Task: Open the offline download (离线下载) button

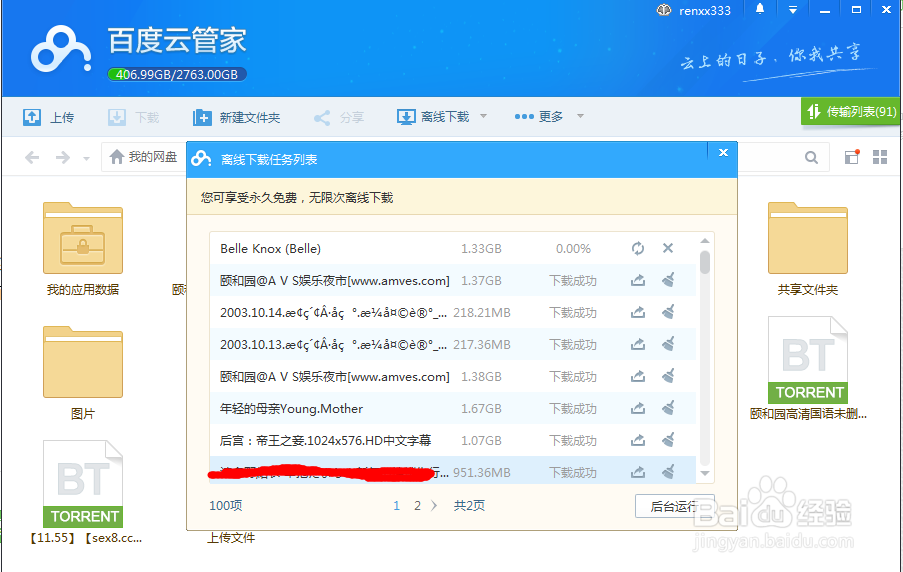Action: click(x=433, y=117)
